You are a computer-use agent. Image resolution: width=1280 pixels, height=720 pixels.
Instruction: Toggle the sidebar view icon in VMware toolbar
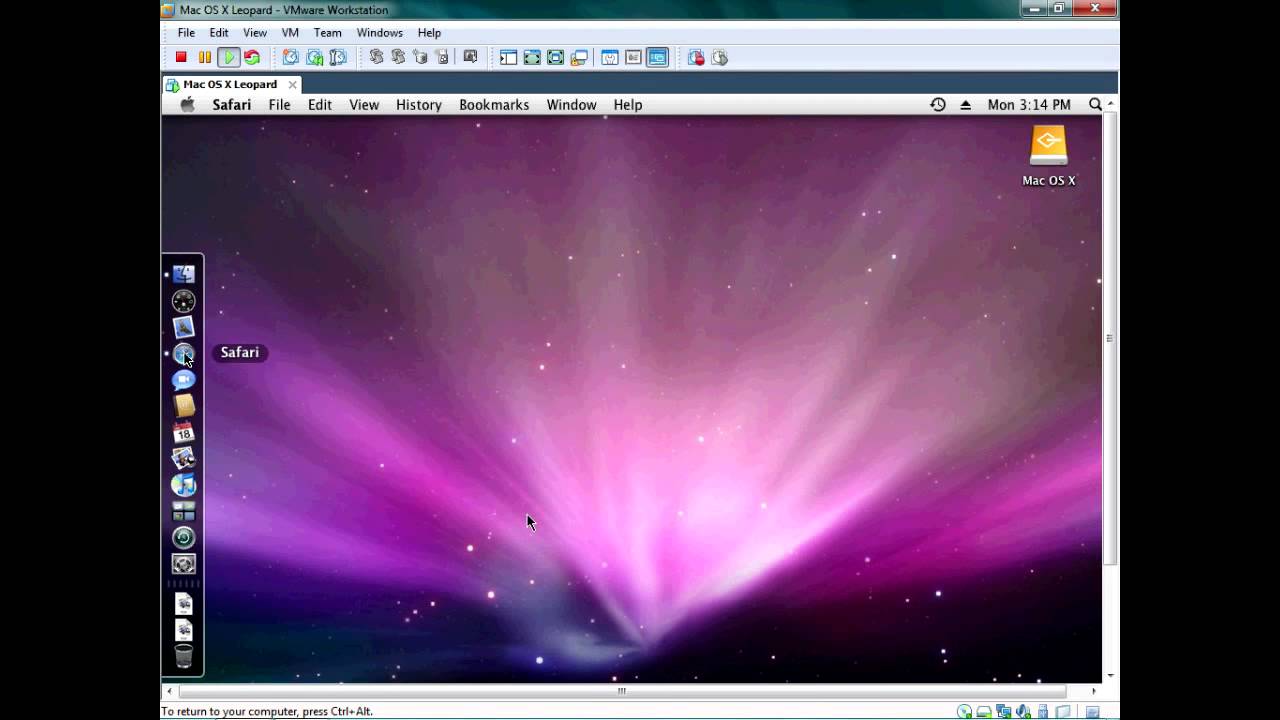[508, 58]
